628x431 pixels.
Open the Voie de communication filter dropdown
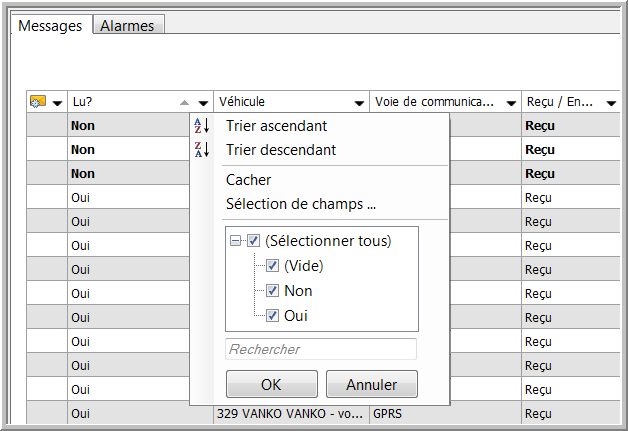510,102
